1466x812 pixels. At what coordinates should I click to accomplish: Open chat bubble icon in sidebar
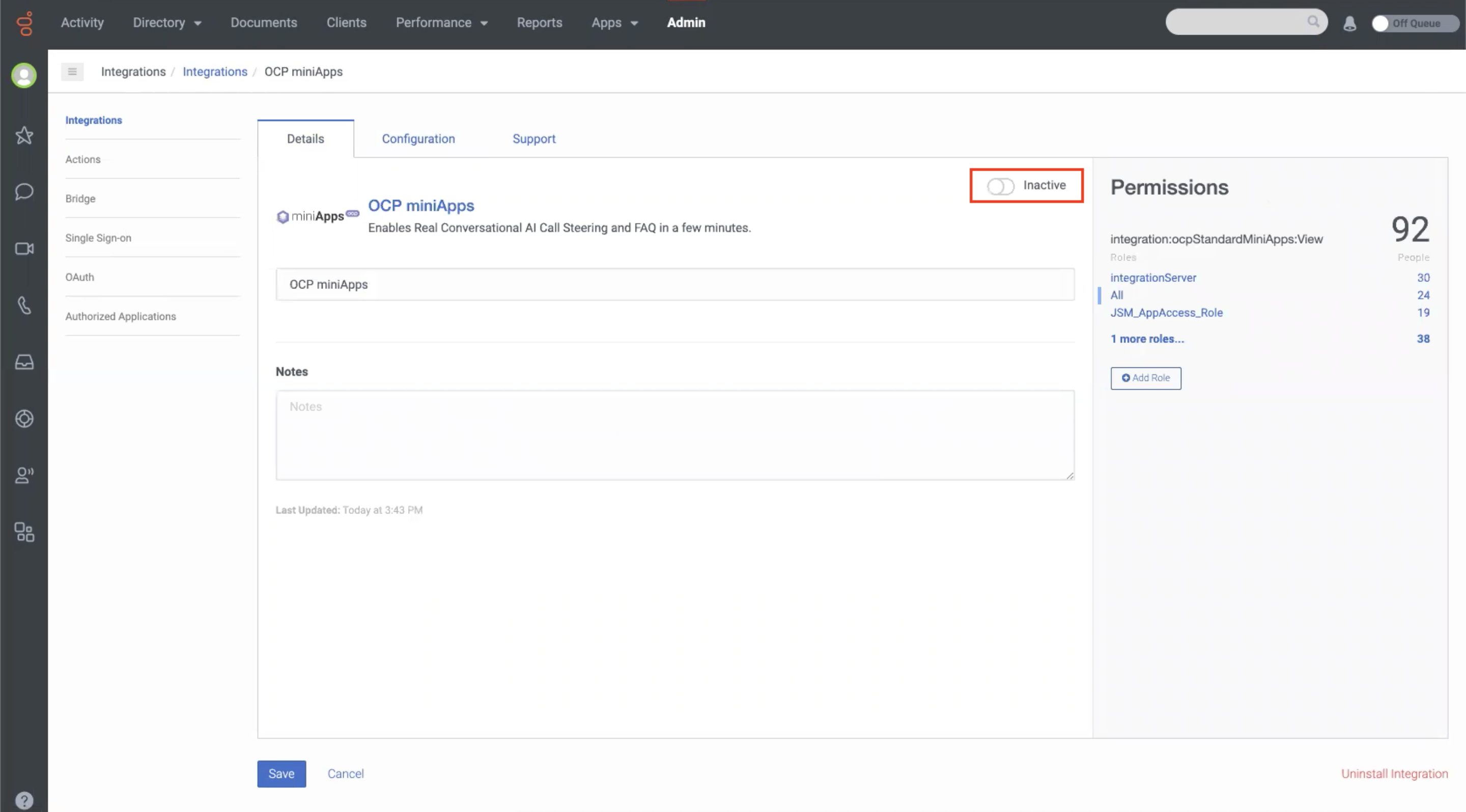[24, 192]
